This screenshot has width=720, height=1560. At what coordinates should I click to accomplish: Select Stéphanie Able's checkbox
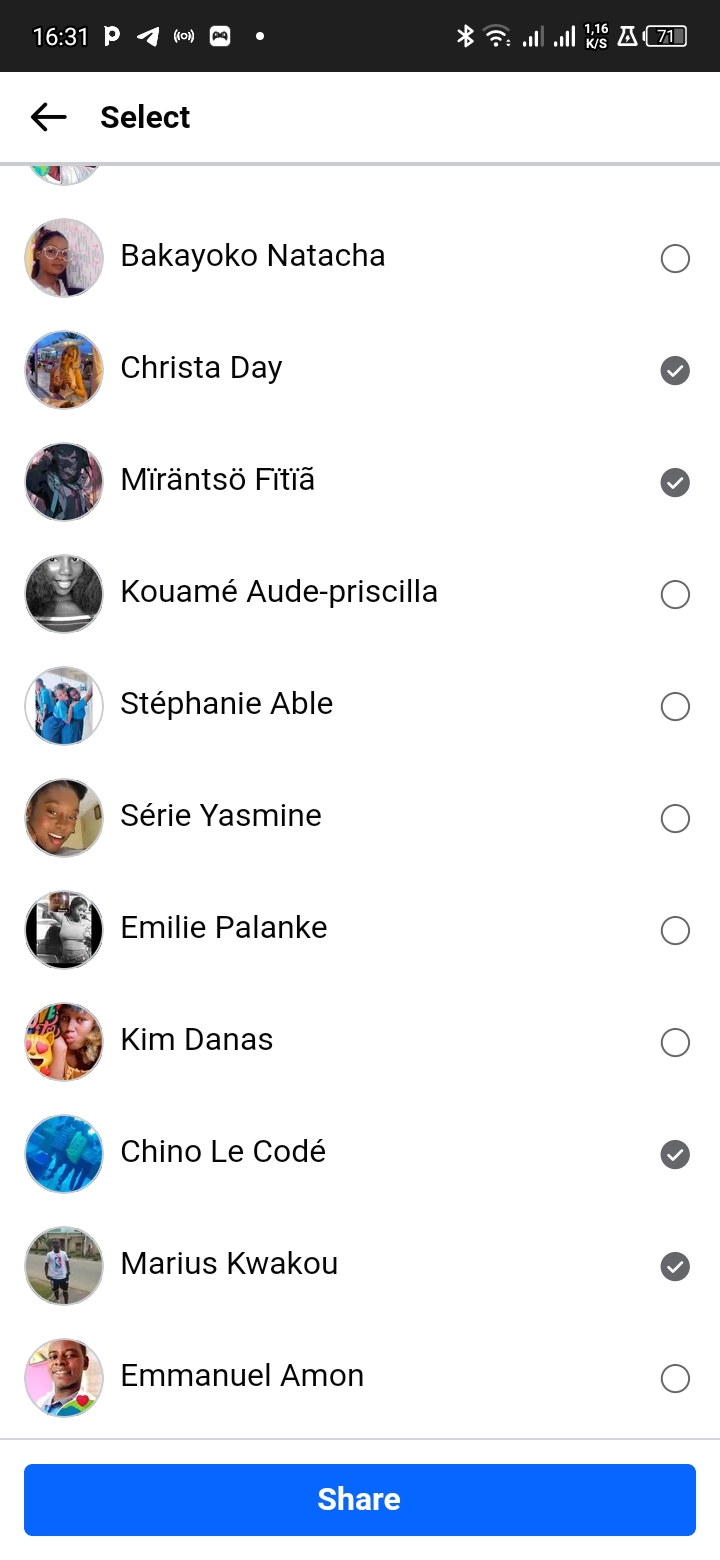click(675, 707)
